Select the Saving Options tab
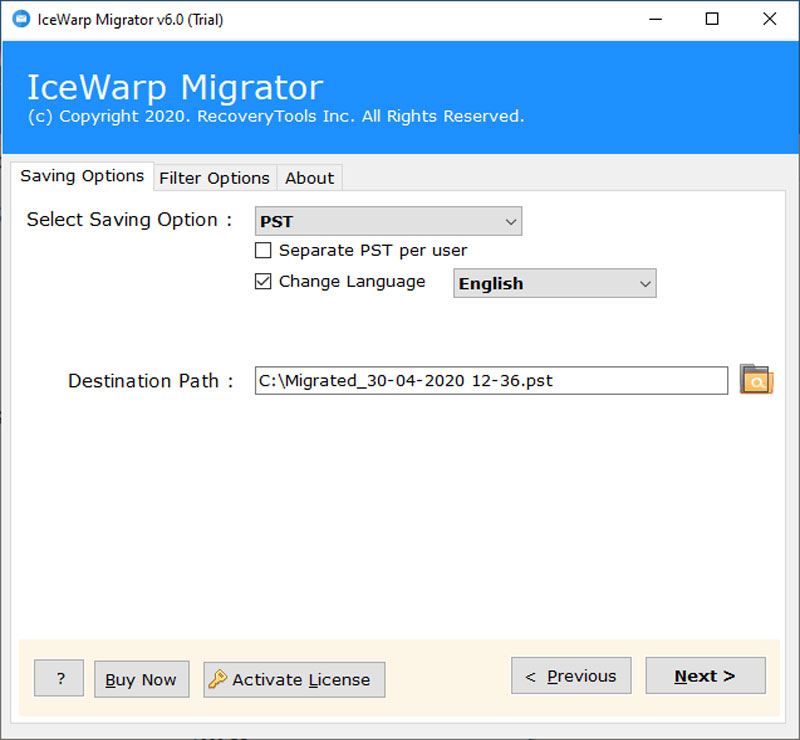The image size is (800, 740). pyautogui.click(x=82, y=176)
